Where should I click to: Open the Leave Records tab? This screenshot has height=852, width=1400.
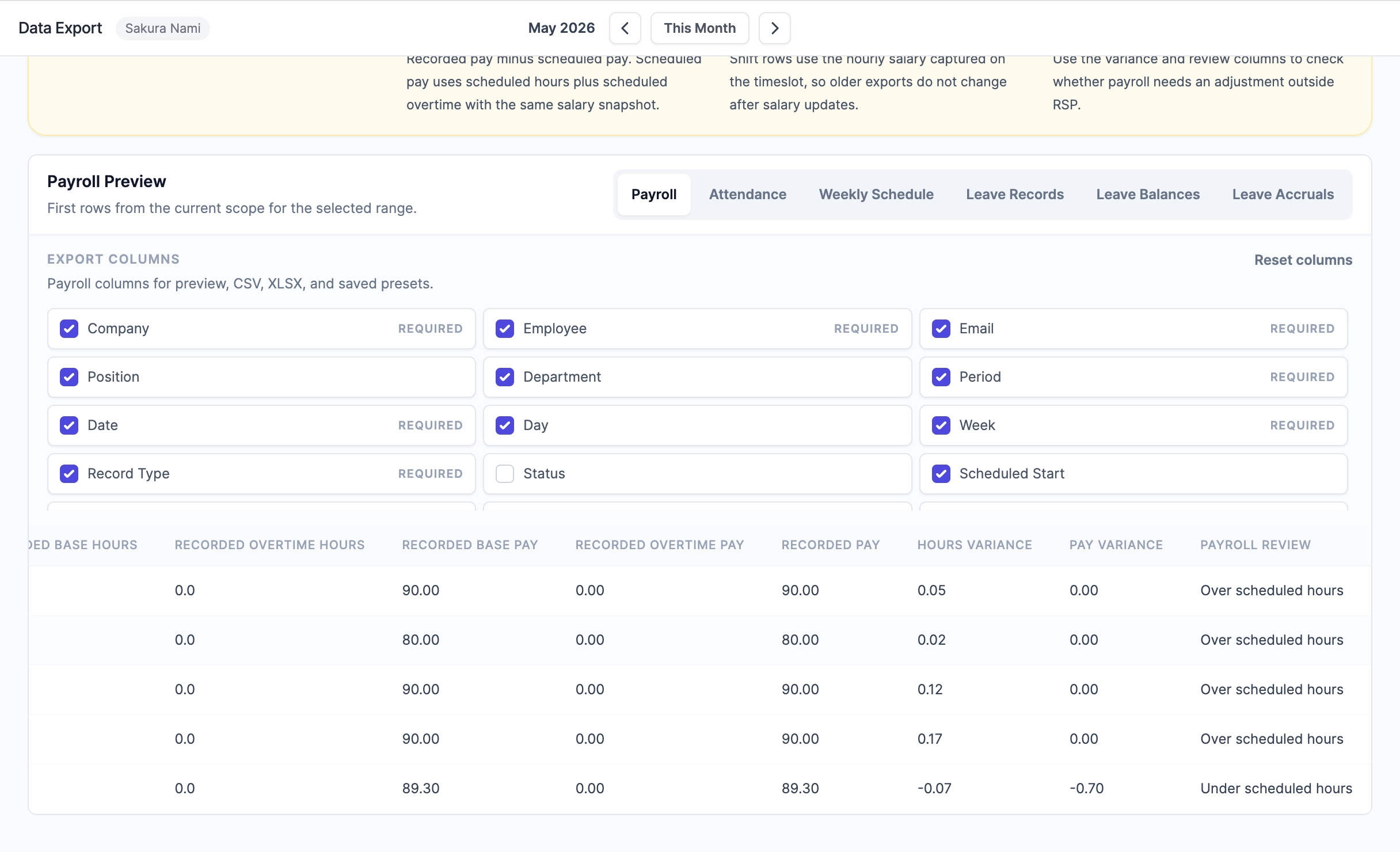(1015, 195)
